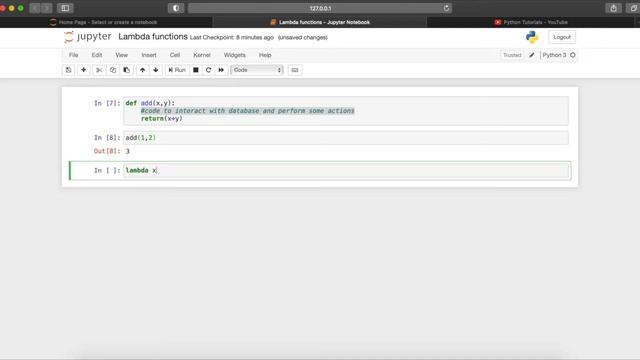640x360 pixels.
Task: Move the selected cell up
Action: coord(142,70)
